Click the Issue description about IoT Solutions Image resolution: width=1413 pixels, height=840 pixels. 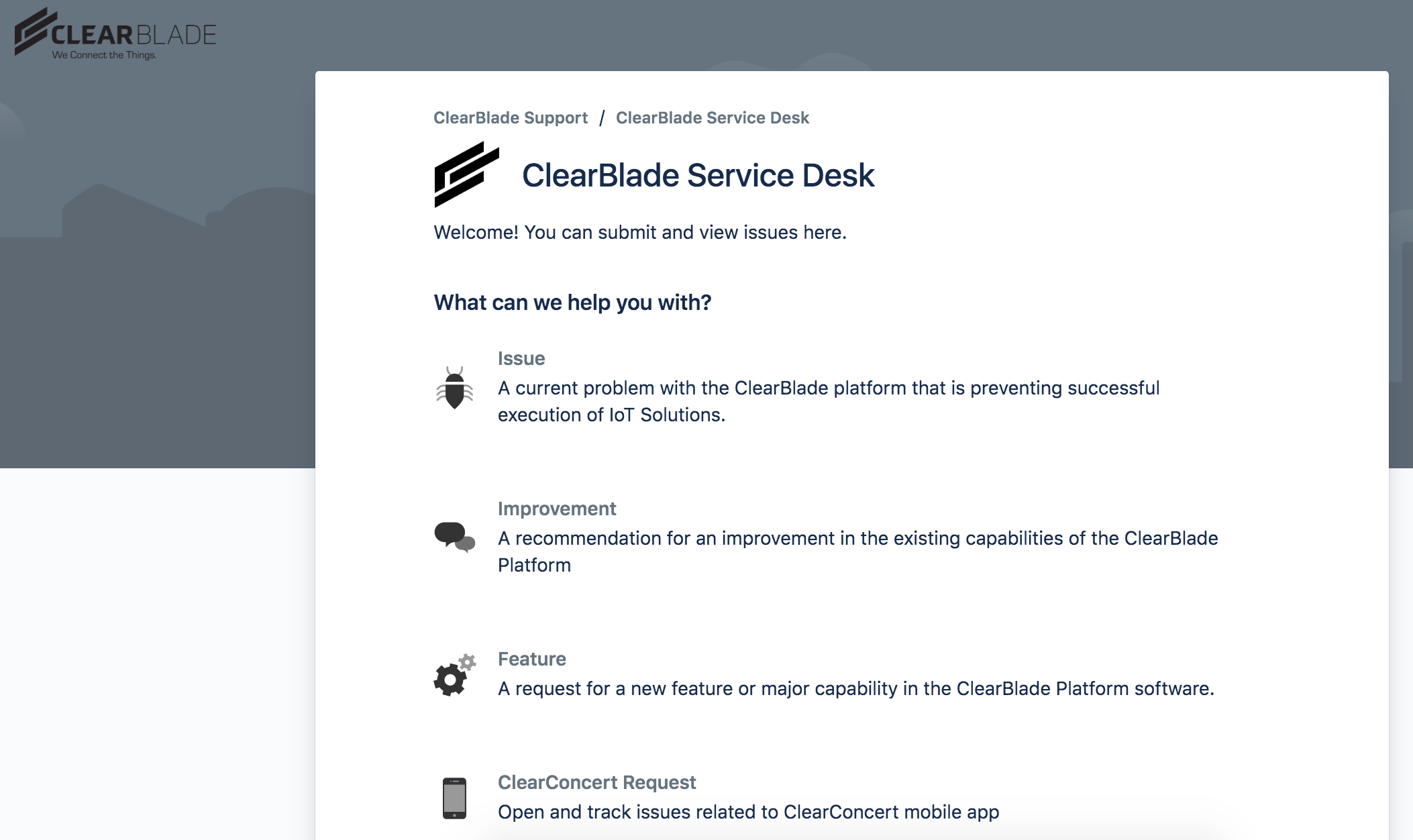[828, 401]
